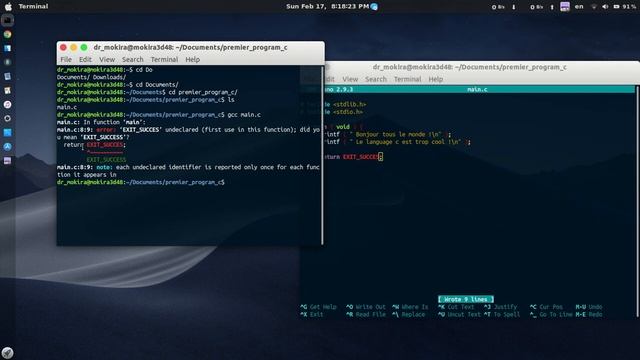This screenshot has width=640, height=360.
Task: Open Terminal menu in front terminal window
Action: 164,60
